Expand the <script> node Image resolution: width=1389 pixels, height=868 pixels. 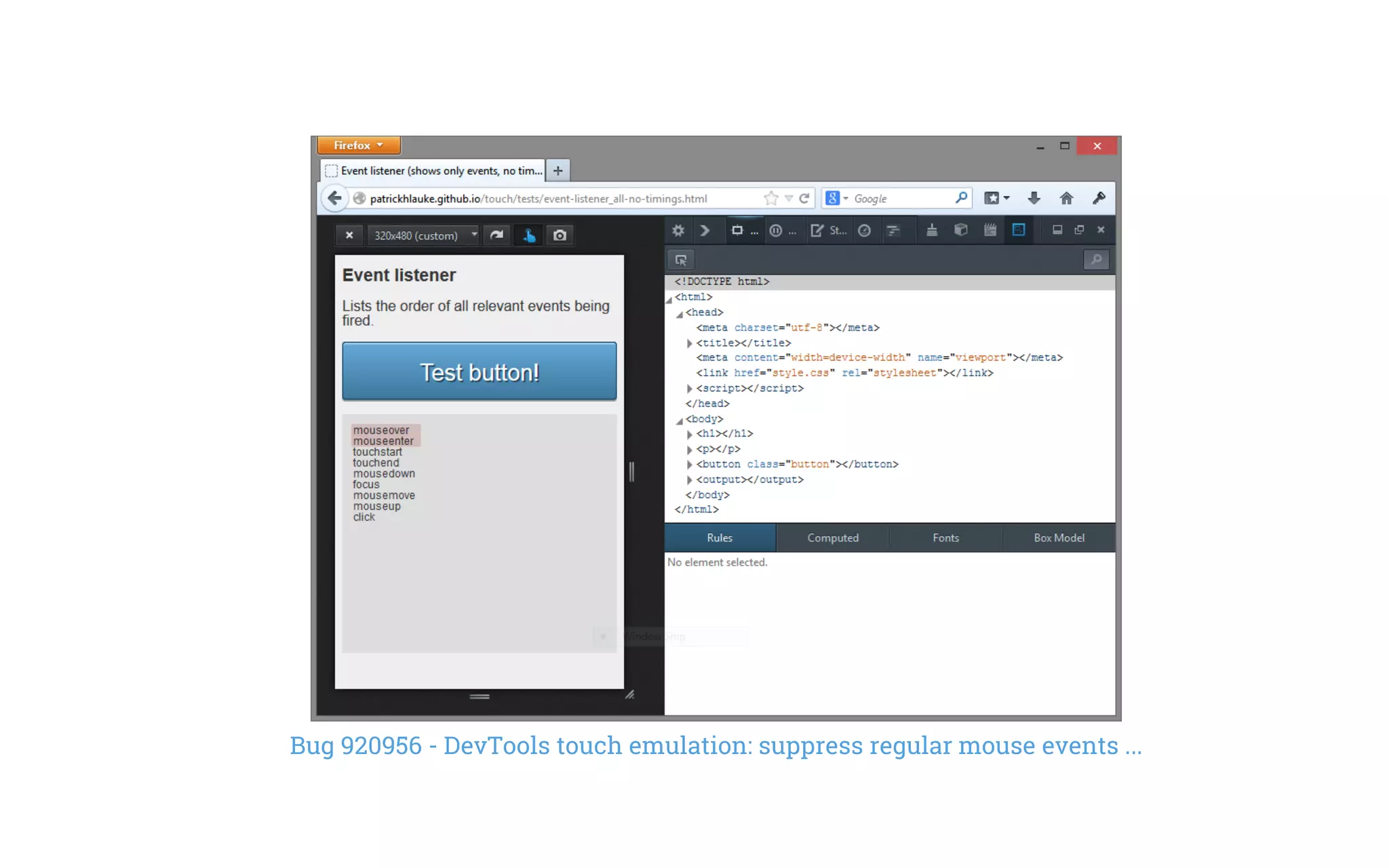690,389
